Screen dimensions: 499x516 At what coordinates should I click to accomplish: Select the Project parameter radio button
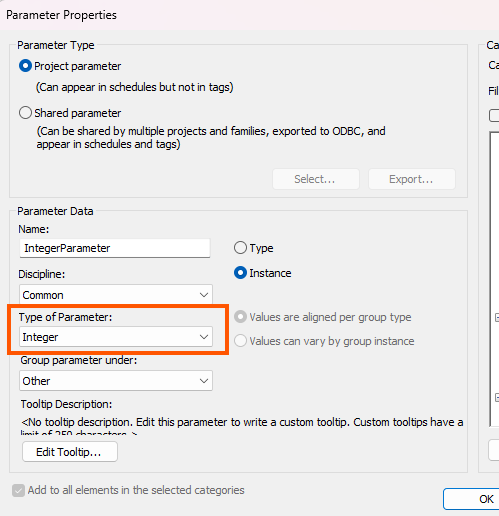(x=25, y=66)
